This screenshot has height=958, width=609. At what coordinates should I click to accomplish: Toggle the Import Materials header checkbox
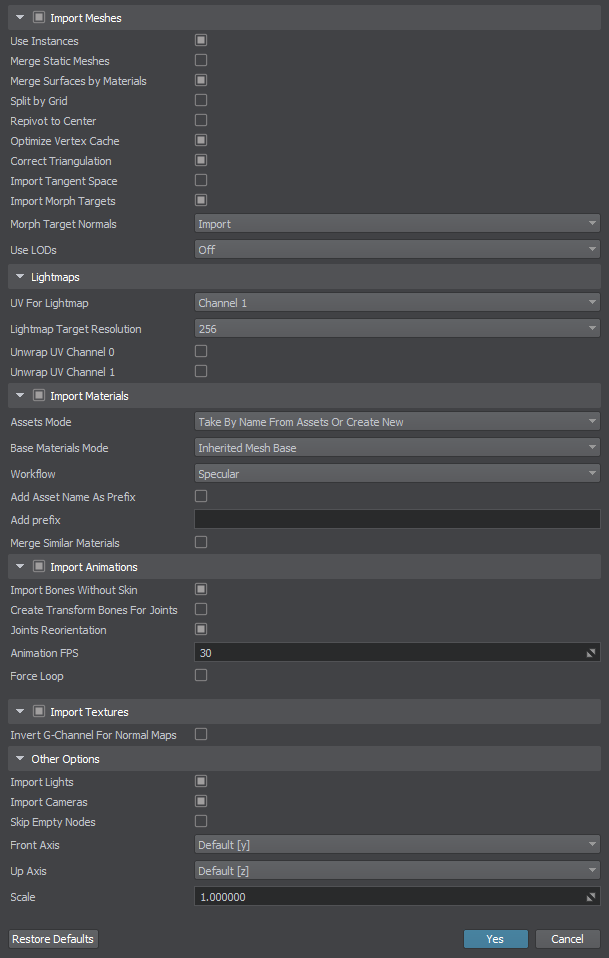click(39, 396)
